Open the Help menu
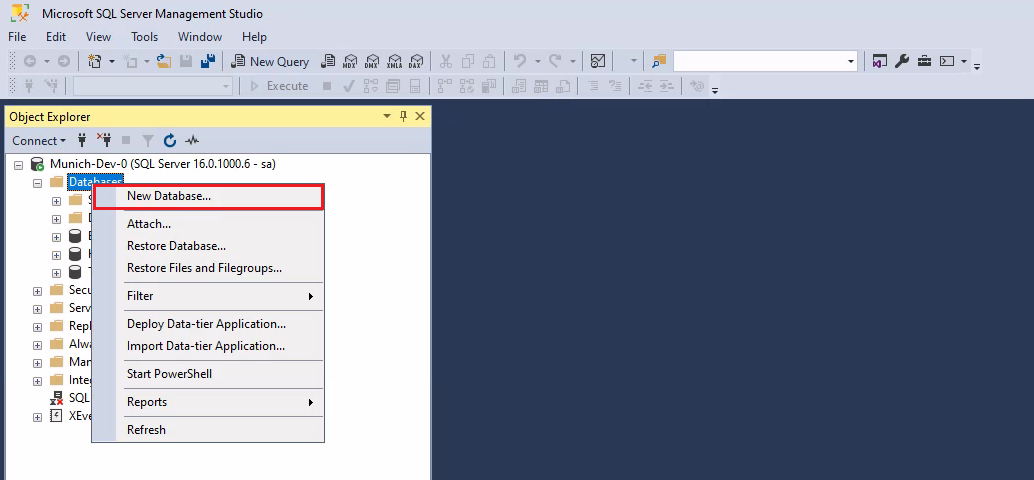This screenshot has width=1034, height=480. [254, 37]
